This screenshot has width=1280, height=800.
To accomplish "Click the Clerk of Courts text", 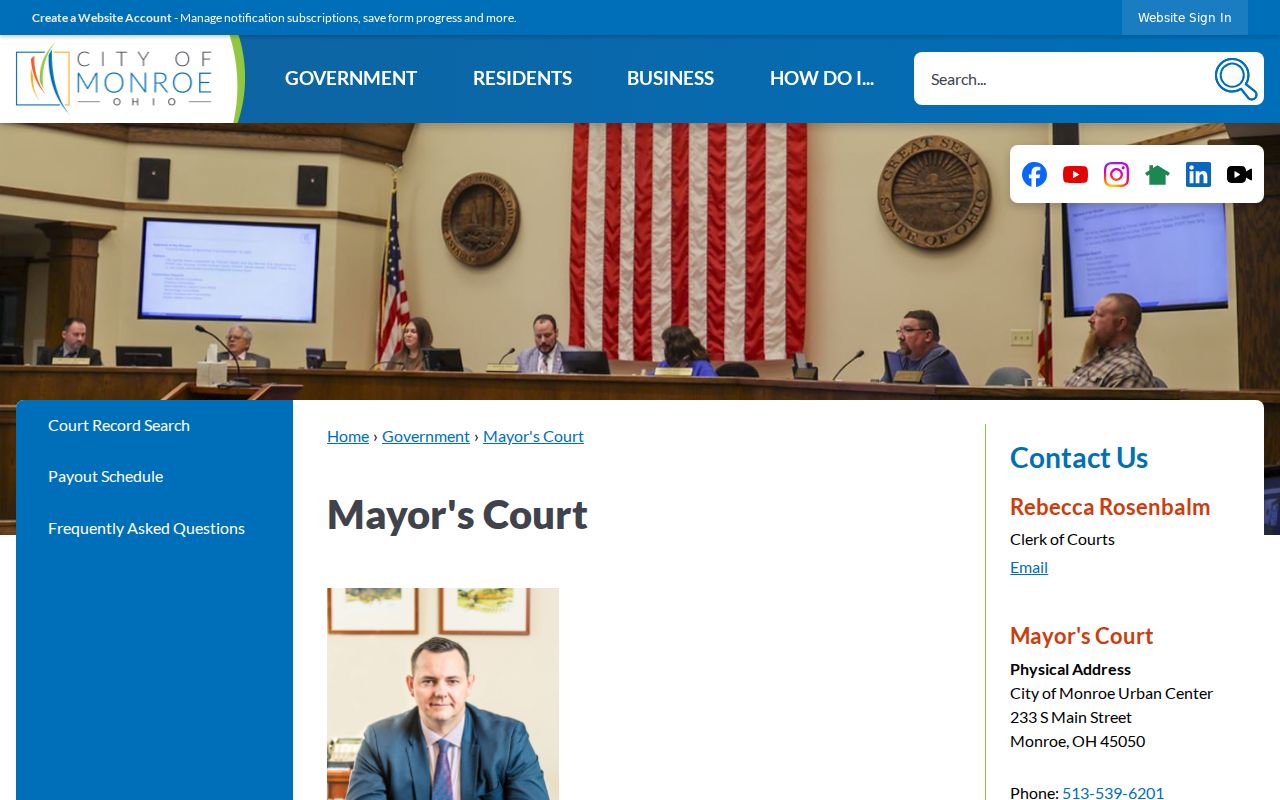I will [1062, 539].
